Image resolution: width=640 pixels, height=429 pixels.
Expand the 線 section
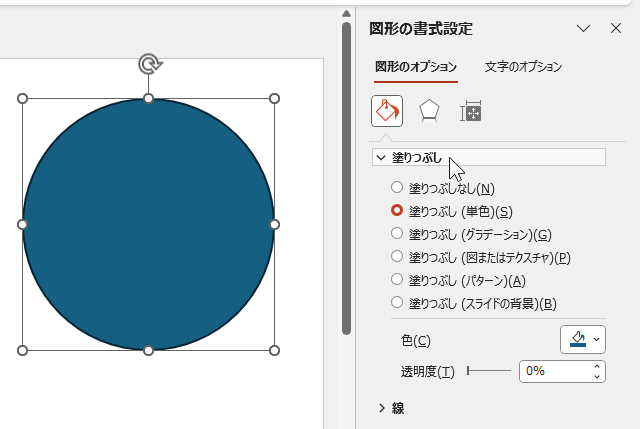(x=392, y=408)
